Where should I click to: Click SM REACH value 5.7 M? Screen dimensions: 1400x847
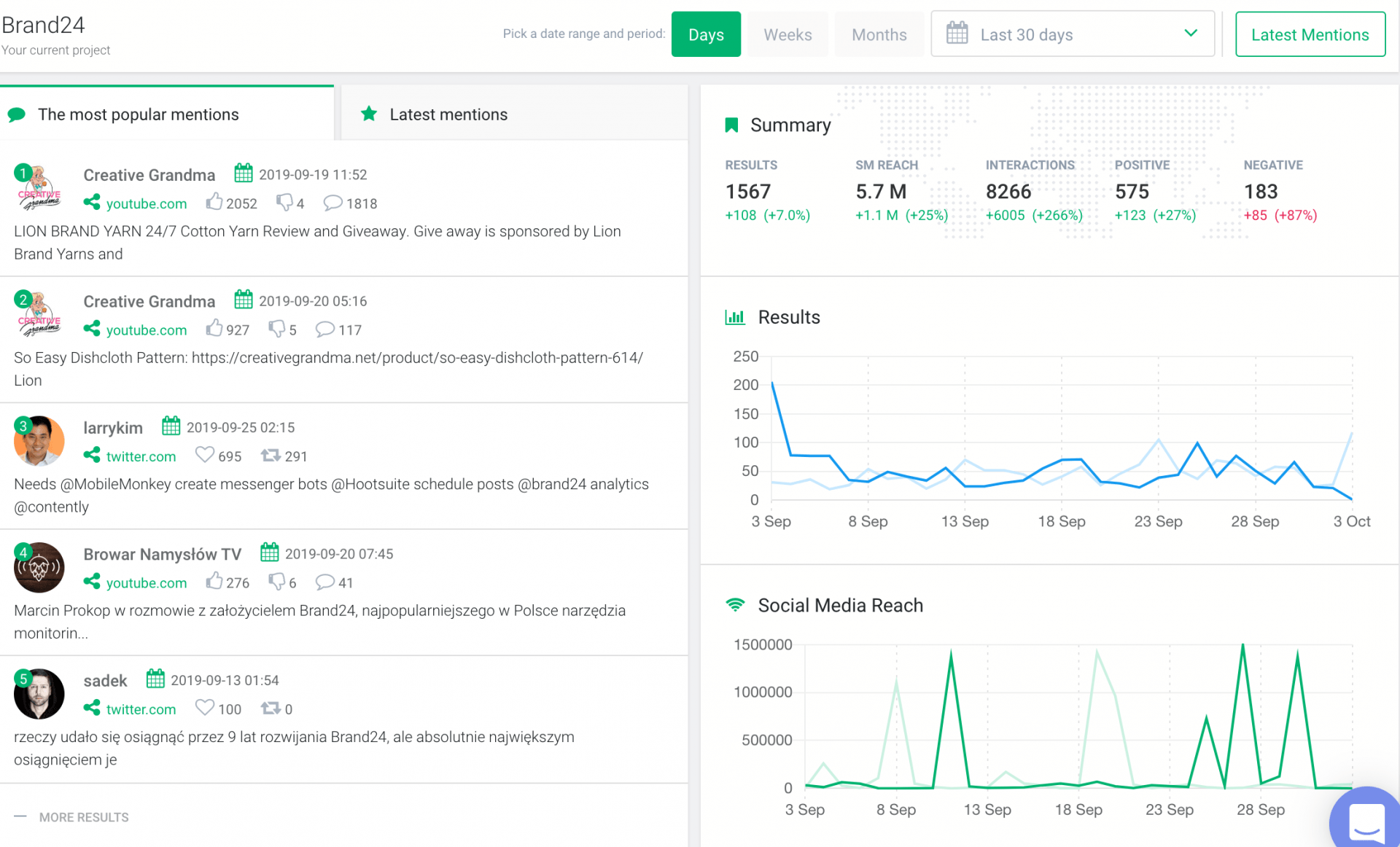tap(880, 191)
